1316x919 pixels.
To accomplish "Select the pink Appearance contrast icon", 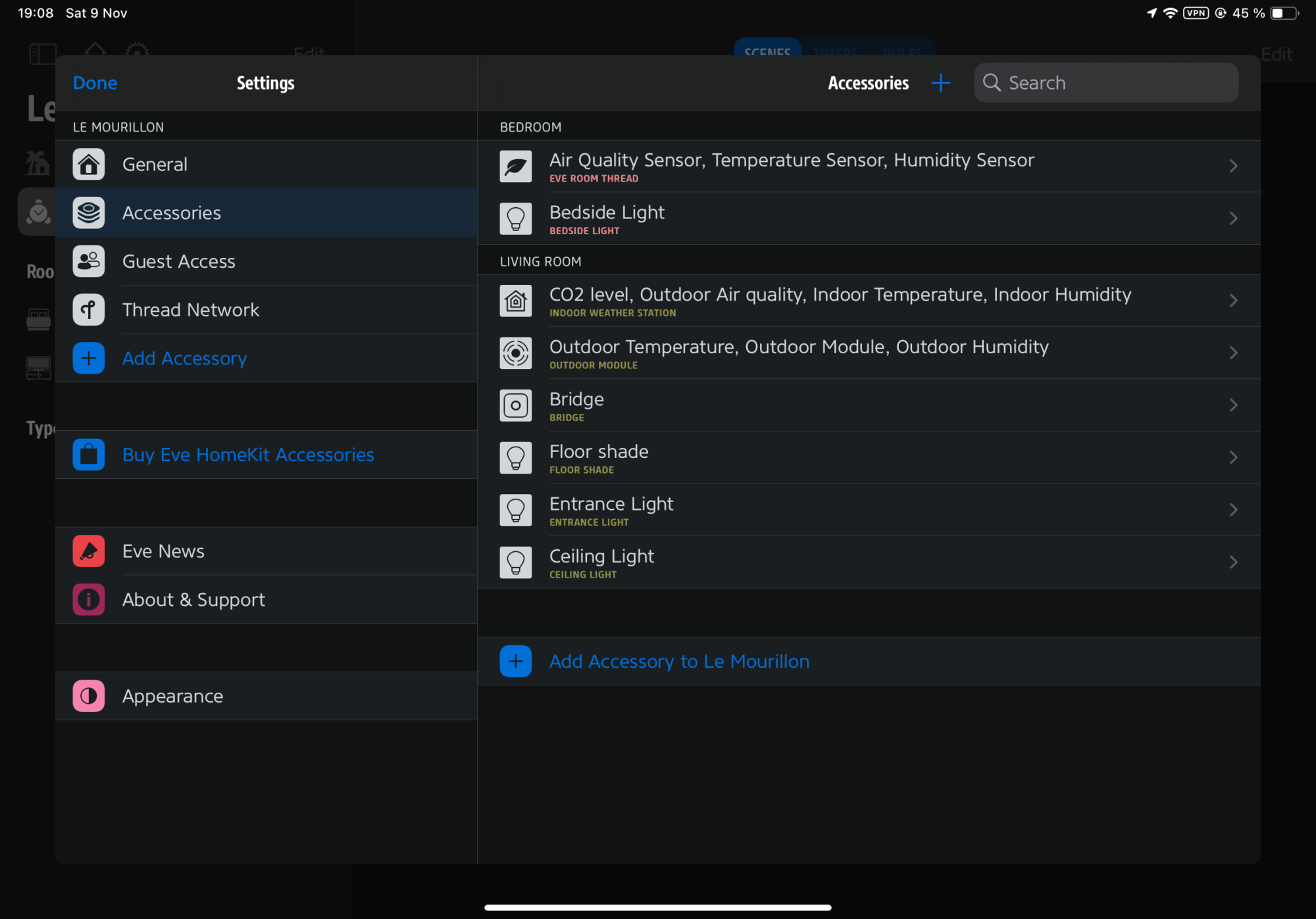I will pyautogui.click(x=89, y=696).
